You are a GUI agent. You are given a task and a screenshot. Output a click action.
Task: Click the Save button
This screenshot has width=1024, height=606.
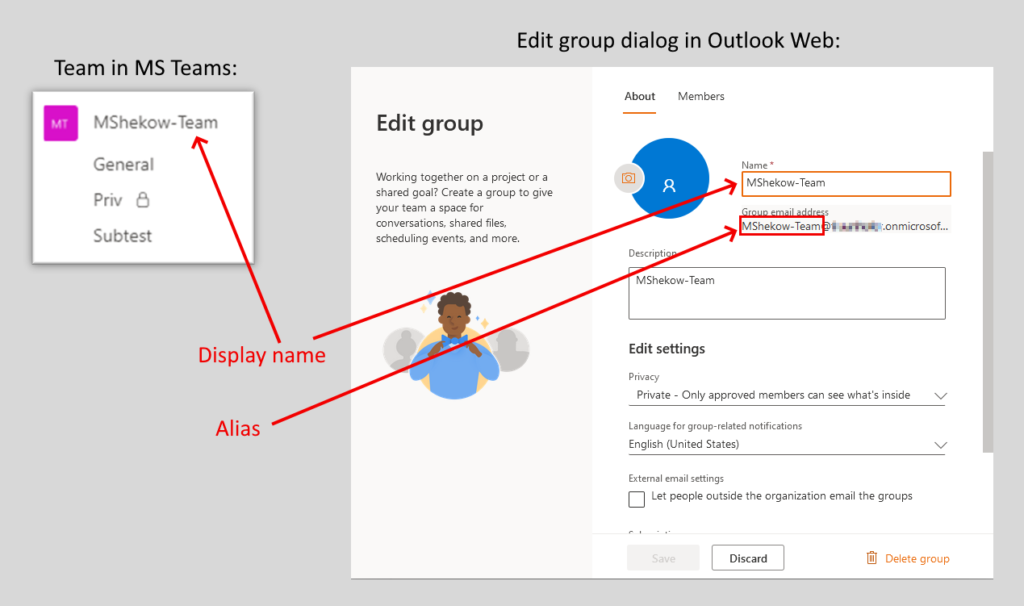pyautogui.click(x=664, y=558)
